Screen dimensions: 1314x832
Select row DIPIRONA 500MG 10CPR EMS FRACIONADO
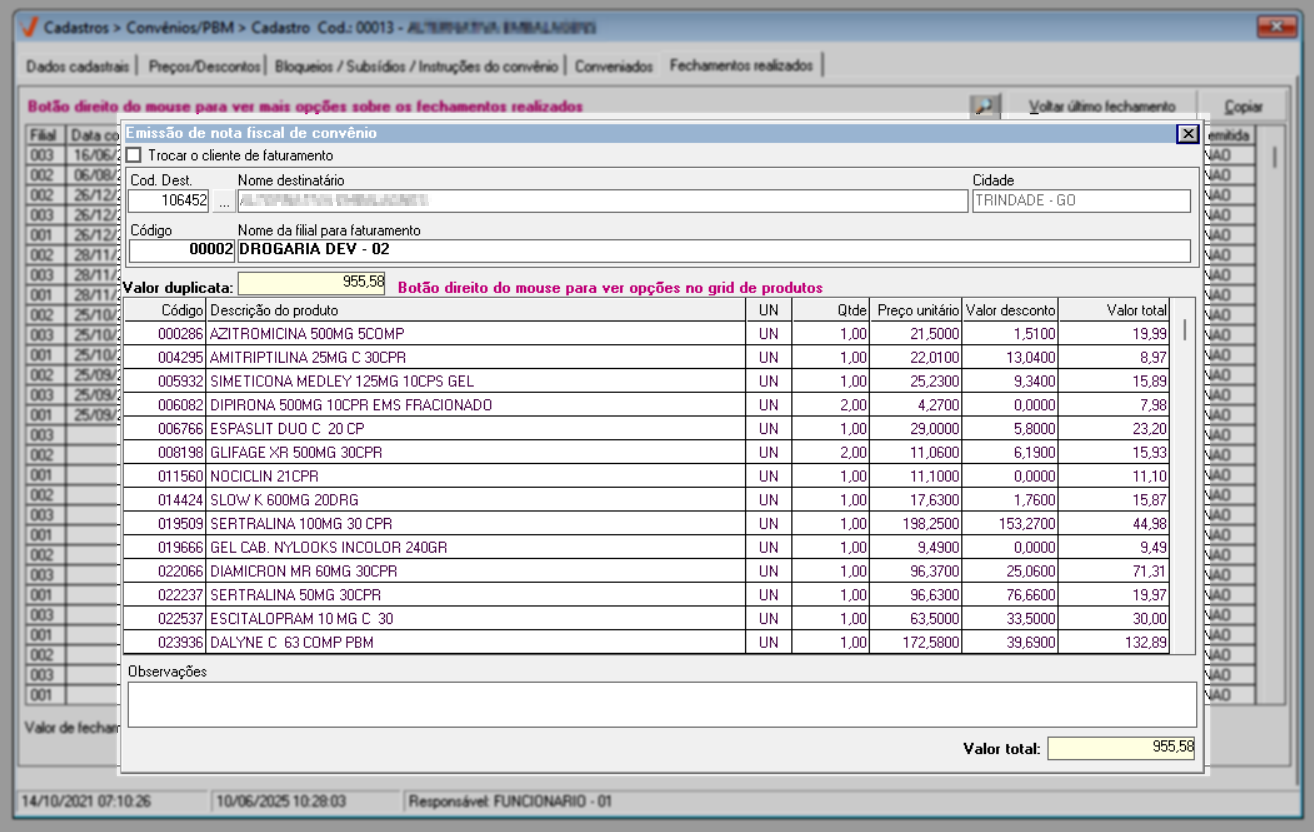[647, 405]
